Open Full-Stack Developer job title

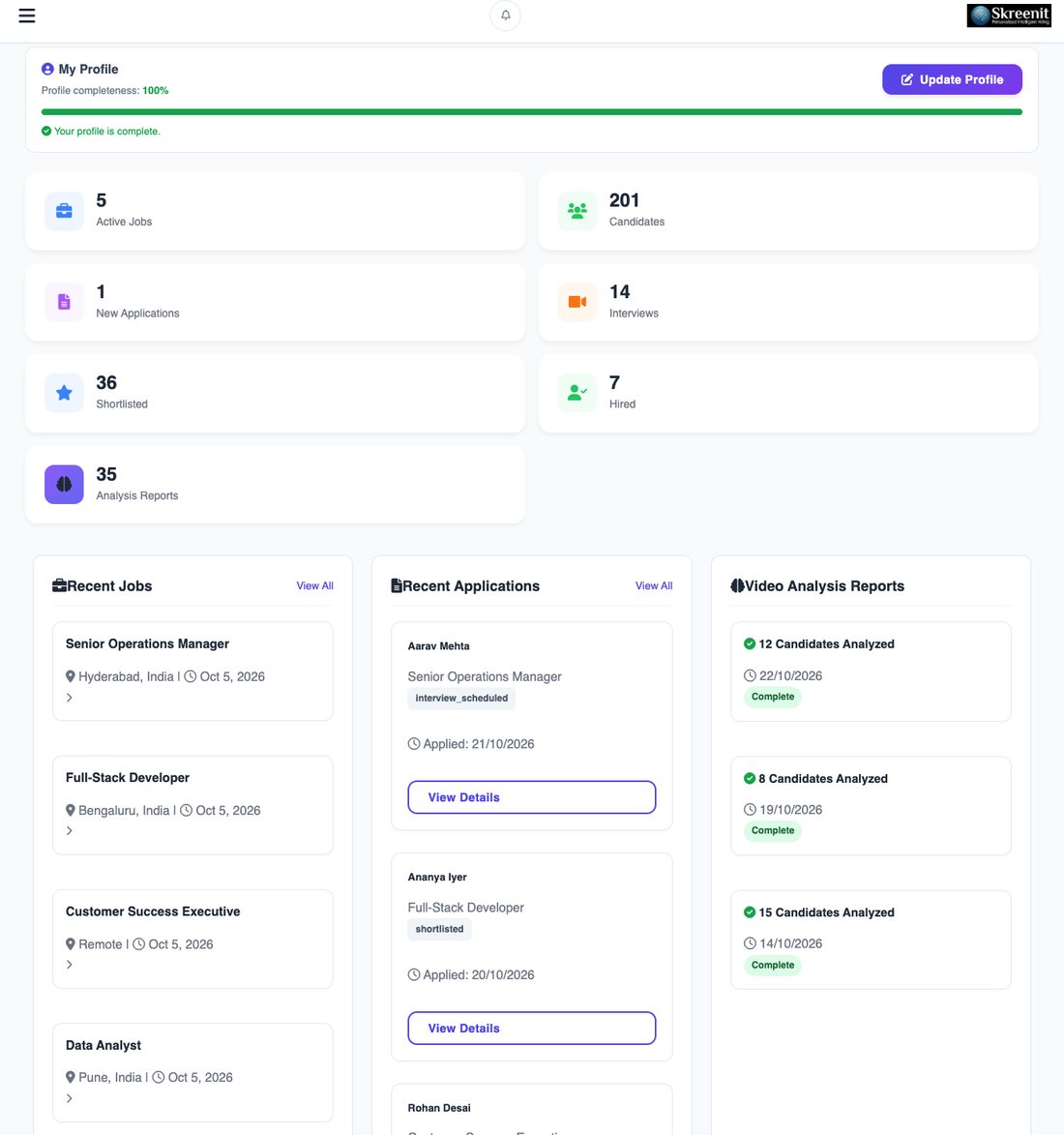[128, 777]
